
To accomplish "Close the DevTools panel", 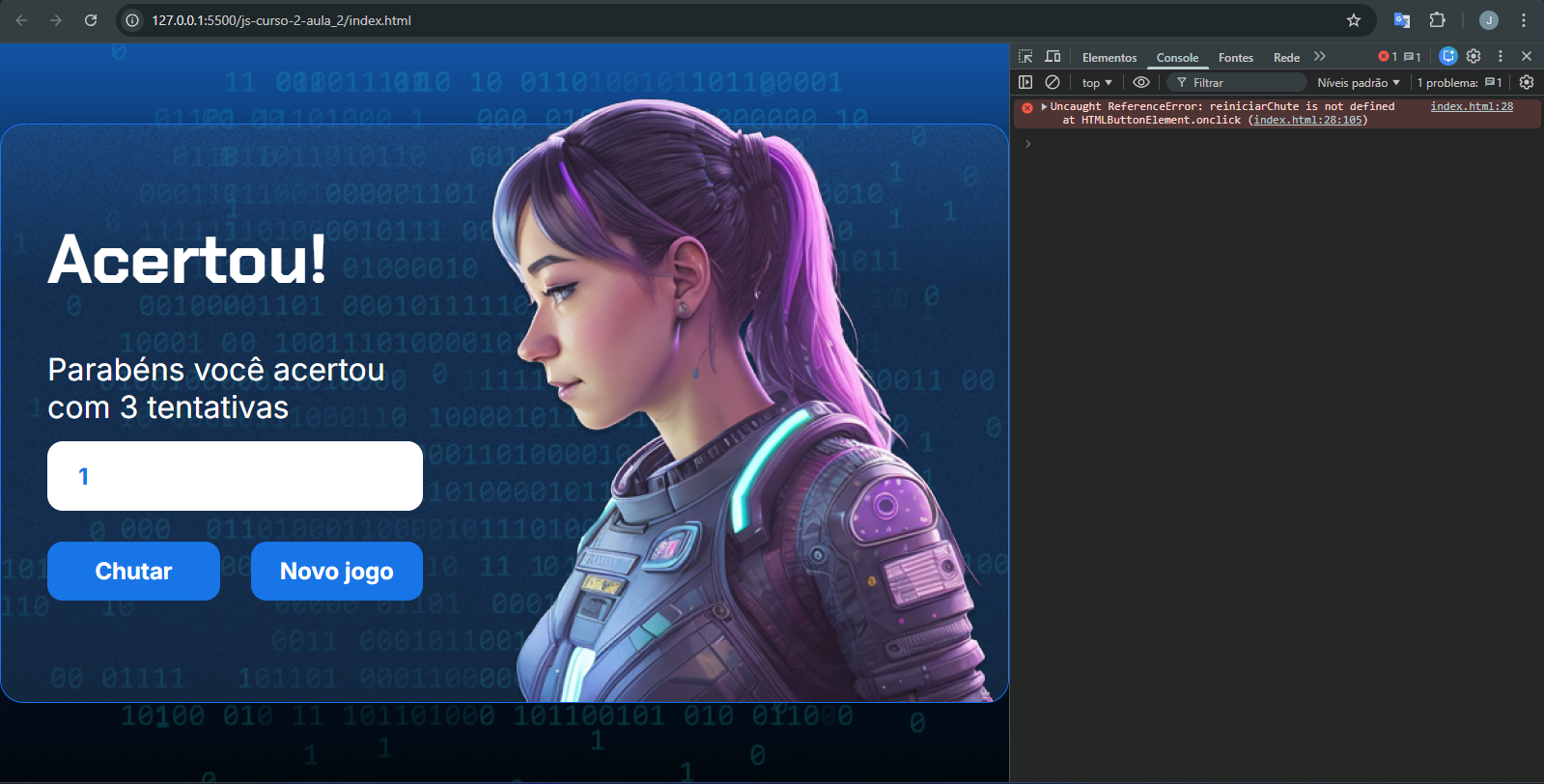I will [x=1527, y=56].
